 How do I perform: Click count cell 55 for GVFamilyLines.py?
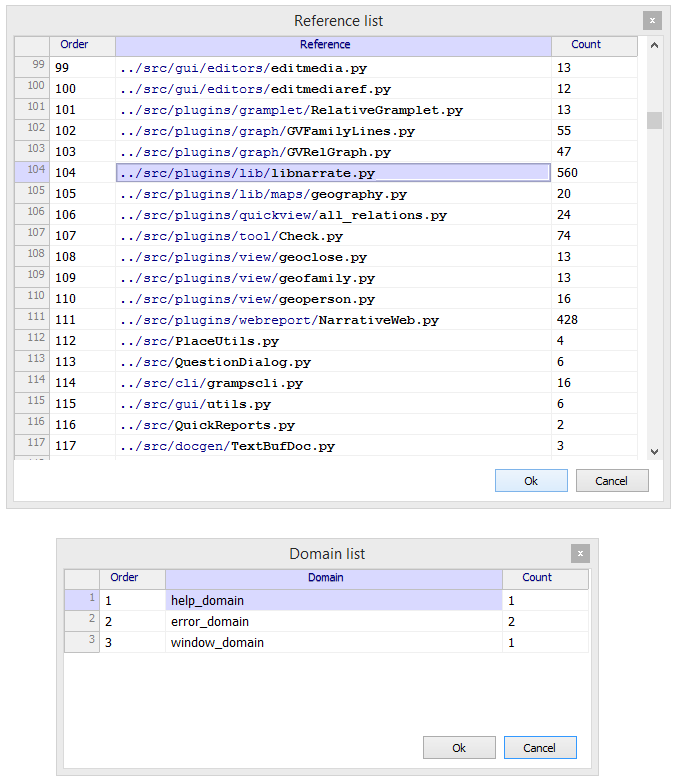[x=594, y=131]
